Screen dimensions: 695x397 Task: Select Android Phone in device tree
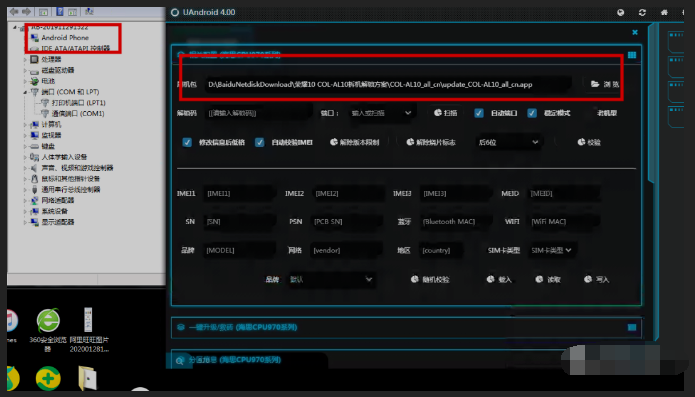coord(65,38)
